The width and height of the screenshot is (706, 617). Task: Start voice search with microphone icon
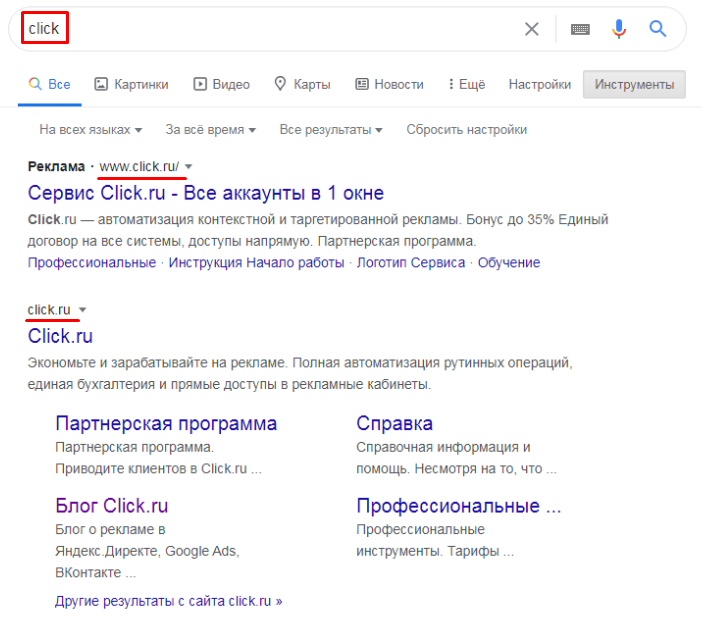point(619,29)
